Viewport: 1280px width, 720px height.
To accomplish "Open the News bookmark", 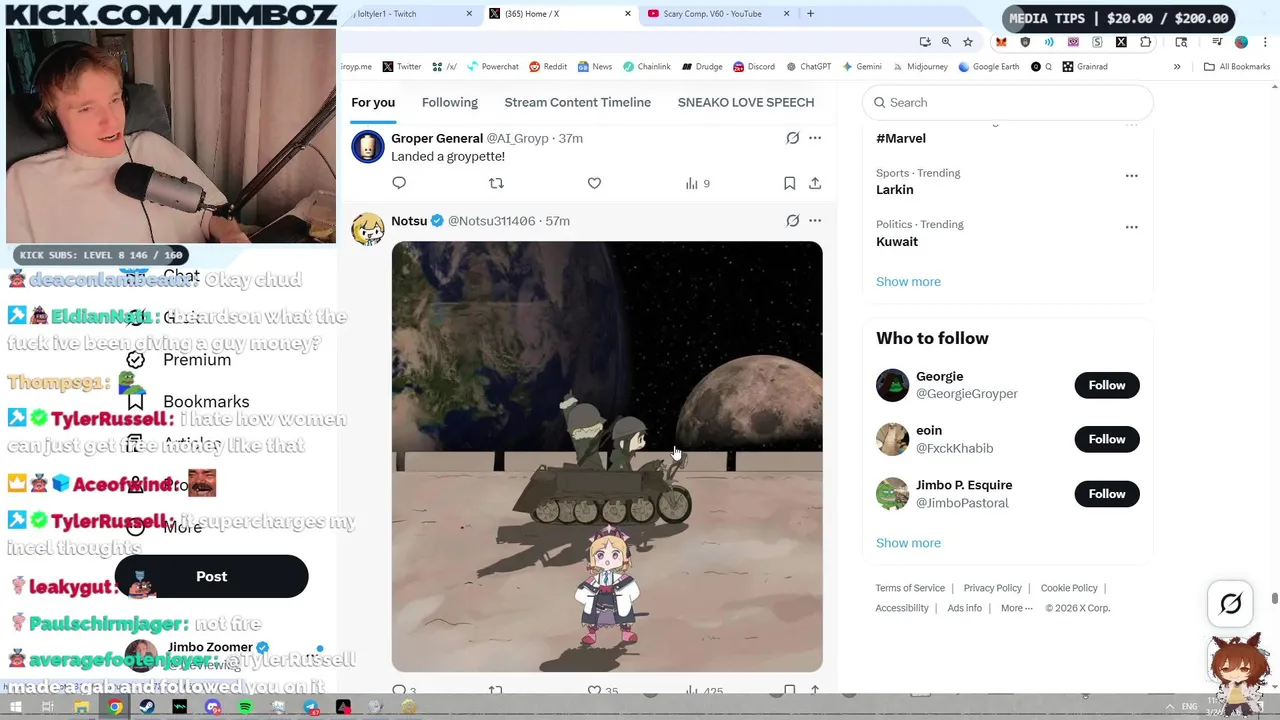I will pos(595,67).
